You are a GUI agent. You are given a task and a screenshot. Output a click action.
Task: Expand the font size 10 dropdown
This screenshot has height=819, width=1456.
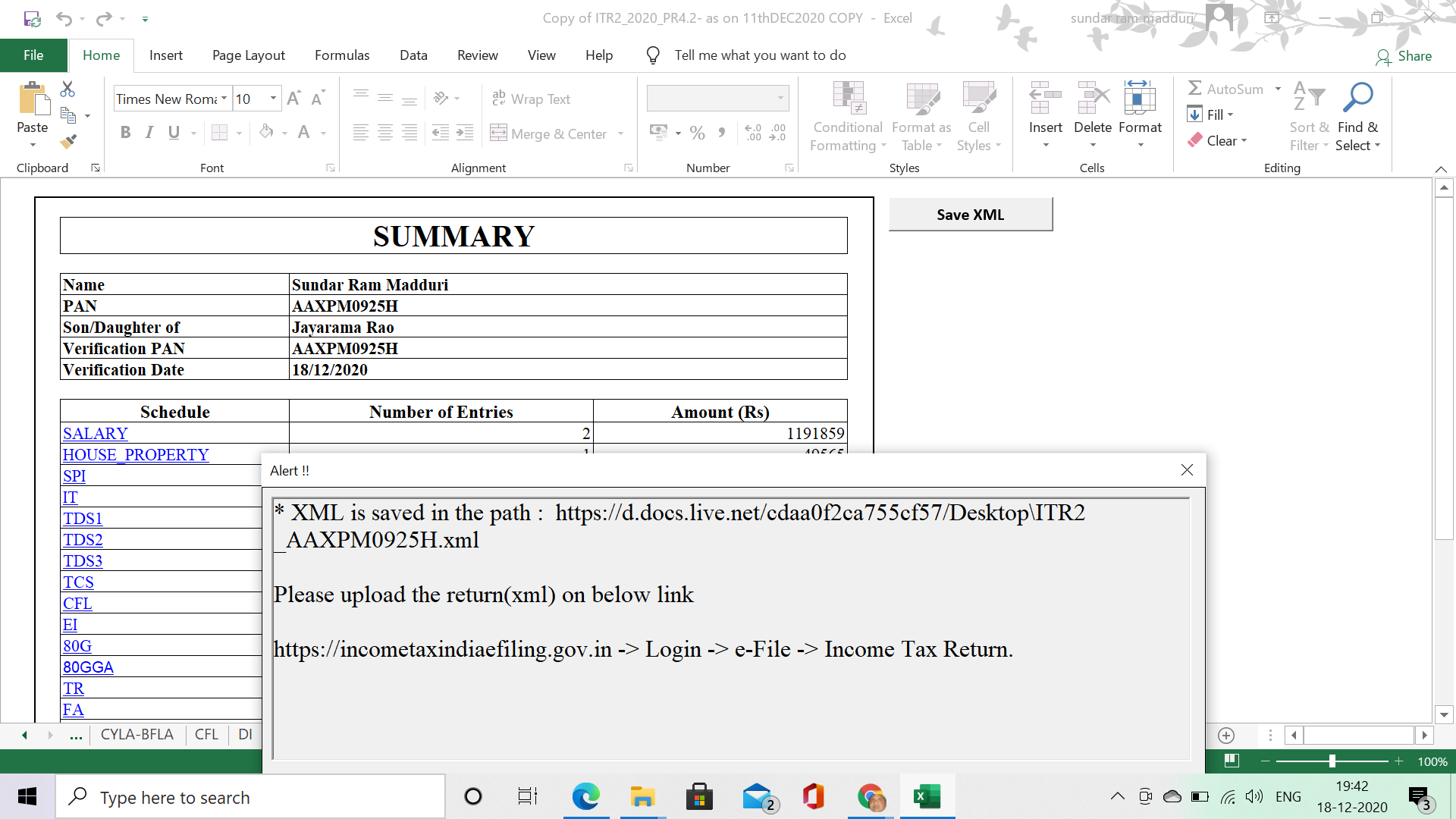click(273, 99)
